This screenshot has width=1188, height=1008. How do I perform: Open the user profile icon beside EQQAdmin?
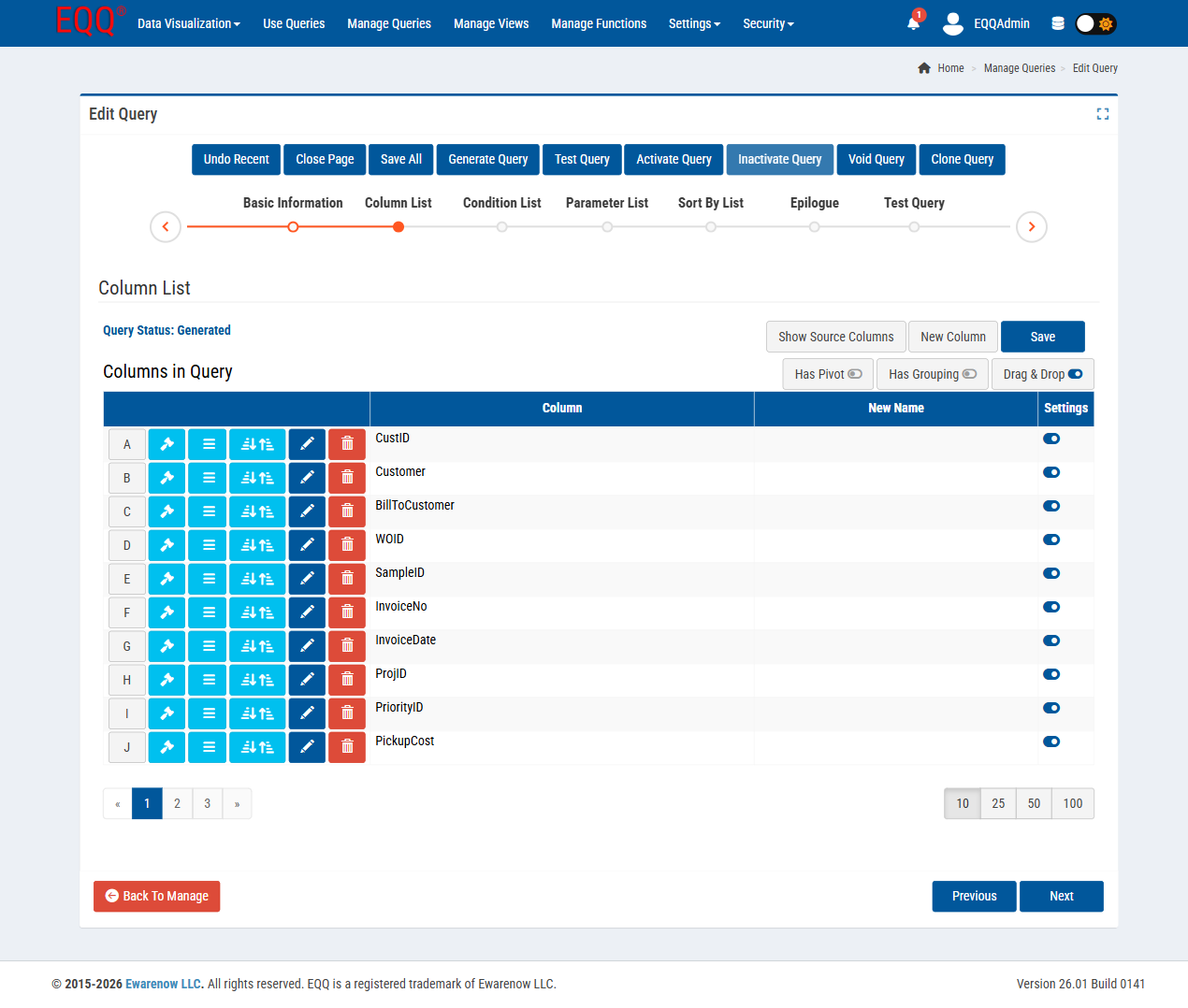pyautogui.click(x=953, y=24)
